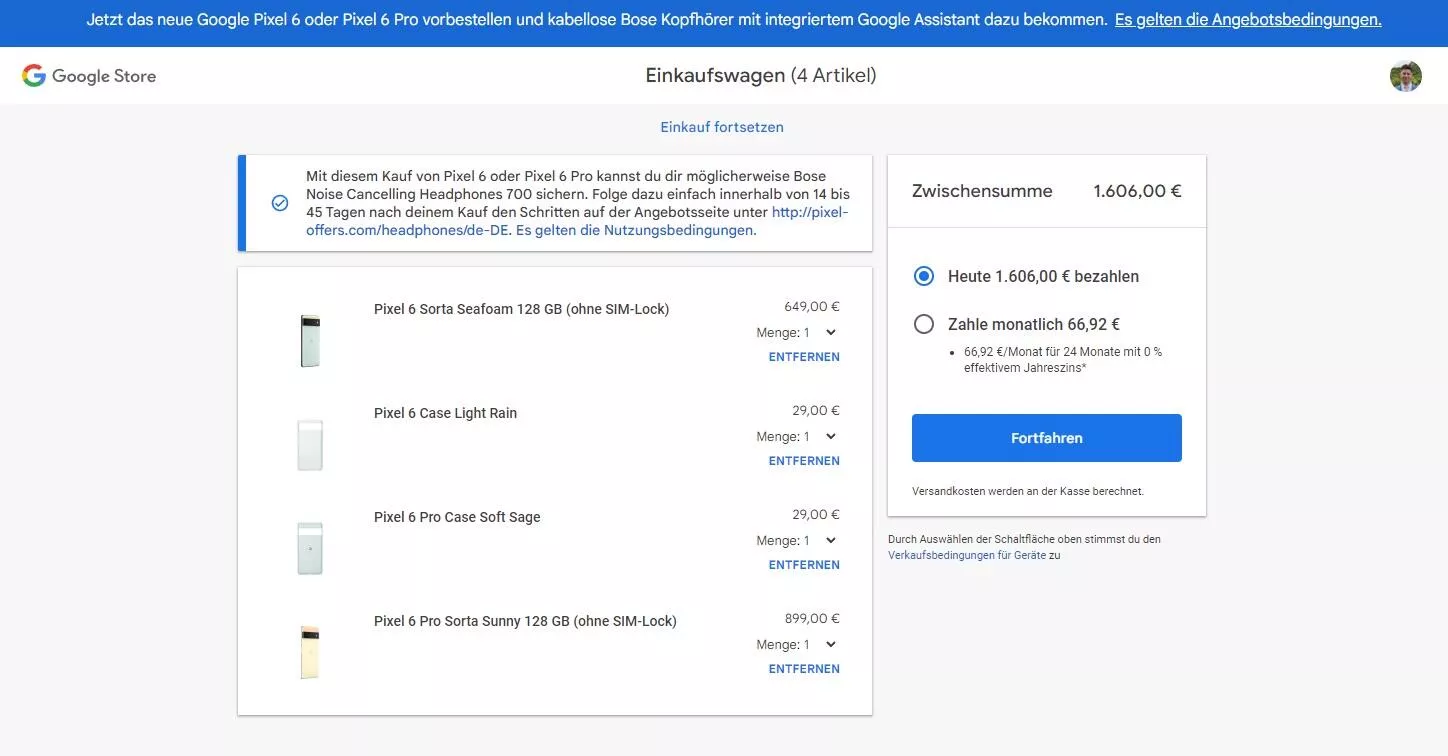Screen dimensions: 1448x756
Task: Click product title Pixel 6 Pro Sorta Sunny 128 GB
Action: pos(525,621)
